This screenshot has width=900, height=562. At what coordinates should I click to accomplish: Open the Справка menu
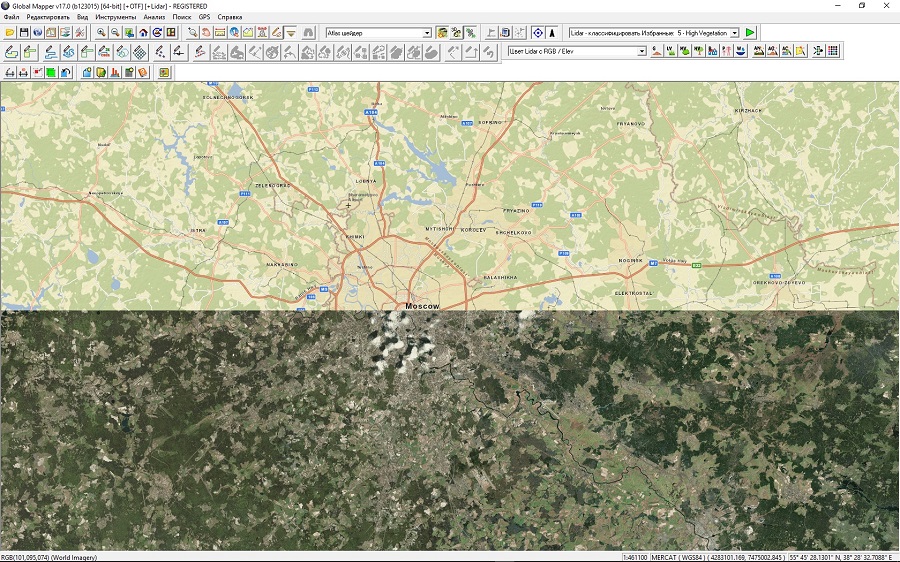point(229,17)
